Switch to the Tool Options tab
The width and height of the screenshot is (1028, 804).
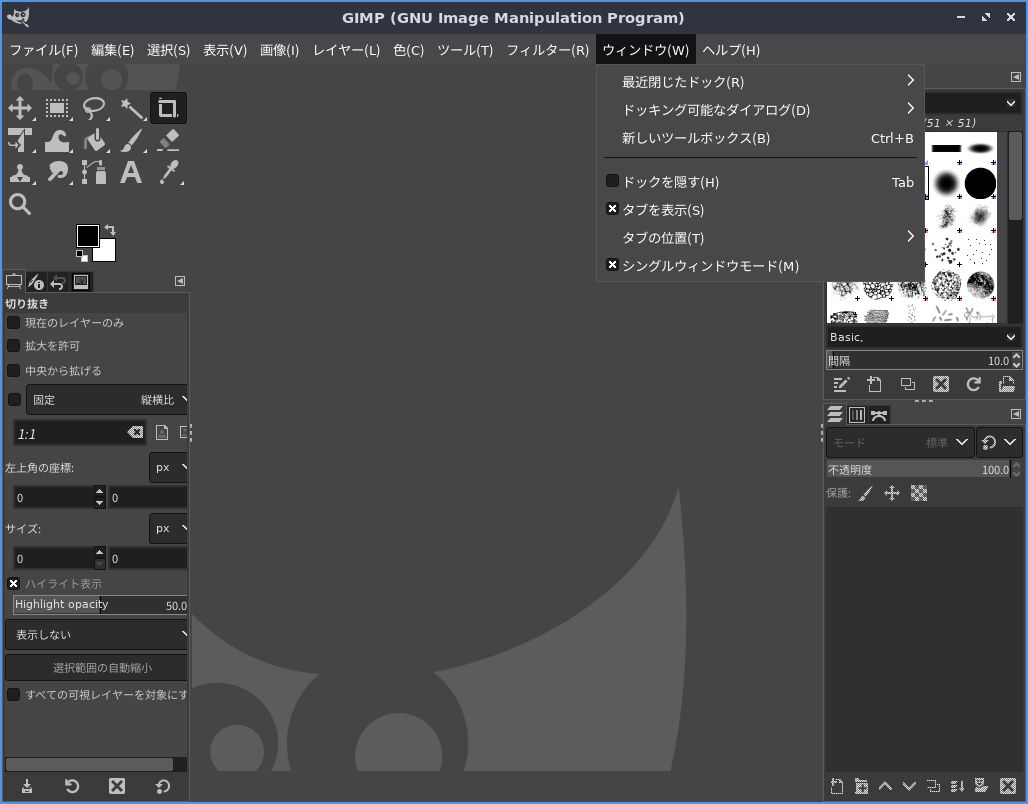point(14,282)
